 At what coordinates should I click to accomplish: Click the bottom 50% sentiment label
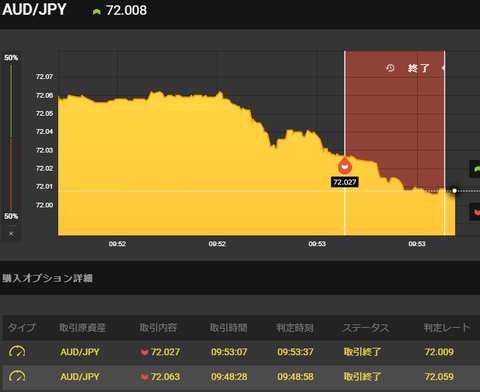pos(11,216)
